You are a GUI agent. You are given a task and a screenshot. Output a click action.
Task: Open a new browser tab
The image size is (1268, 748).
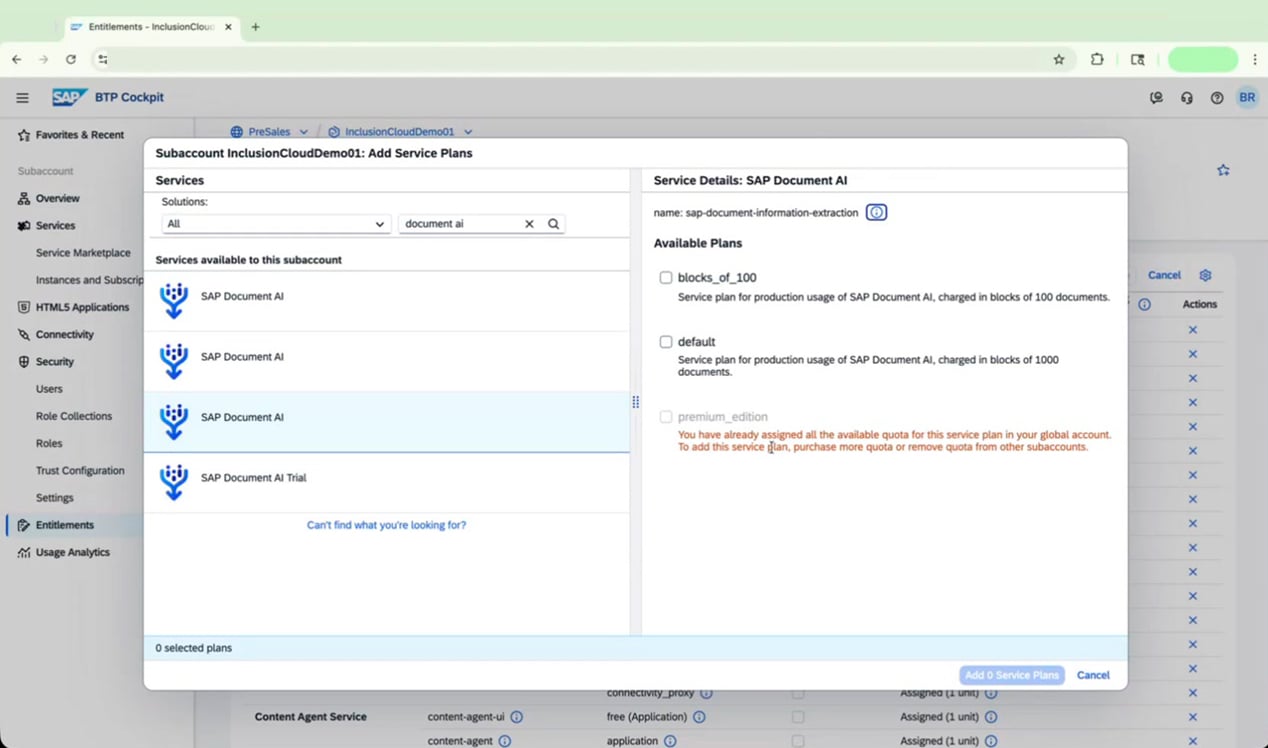pos(255,27)
